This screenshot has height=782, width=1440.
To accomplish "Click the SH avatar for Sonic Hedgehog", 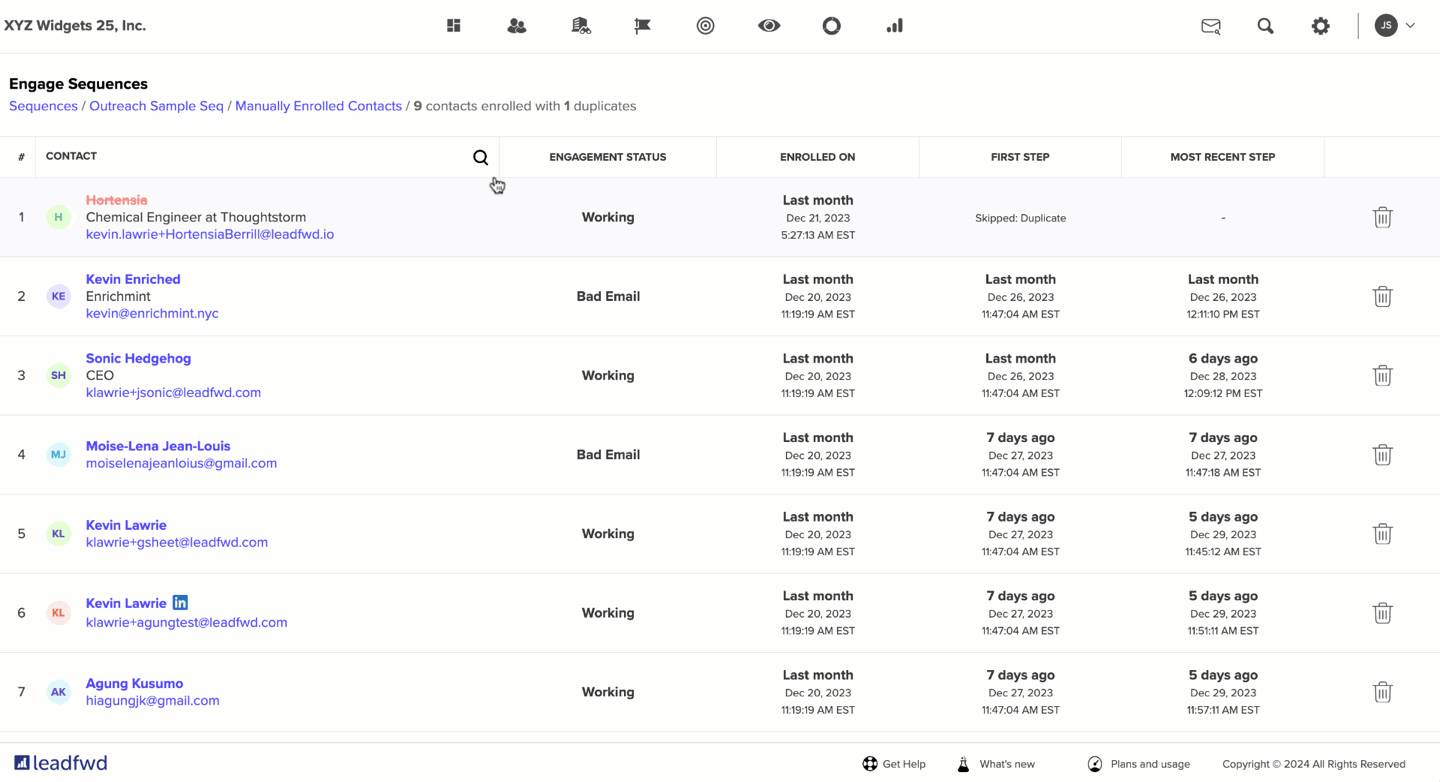I will click(58, 375).
